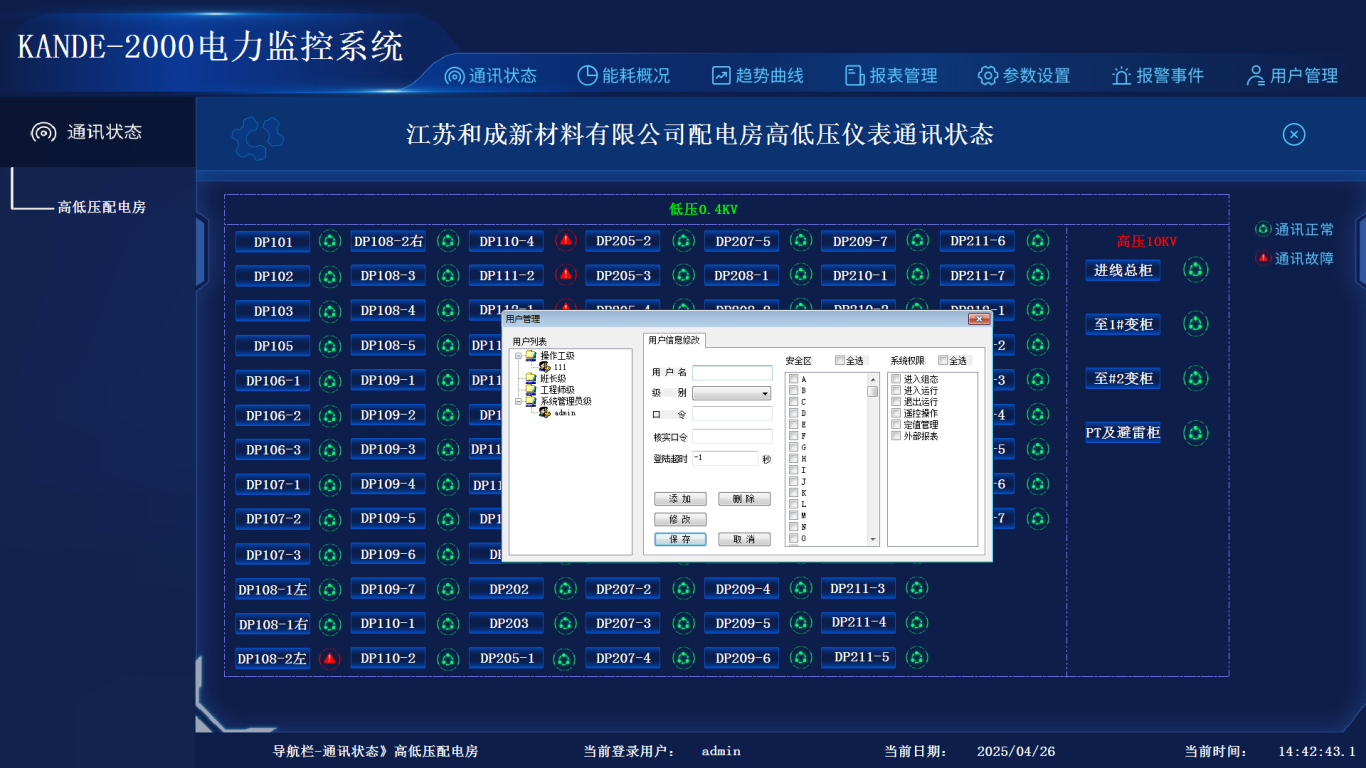Click the 保存 button
Screen dimensions: 1366x768
pos(680,539)
